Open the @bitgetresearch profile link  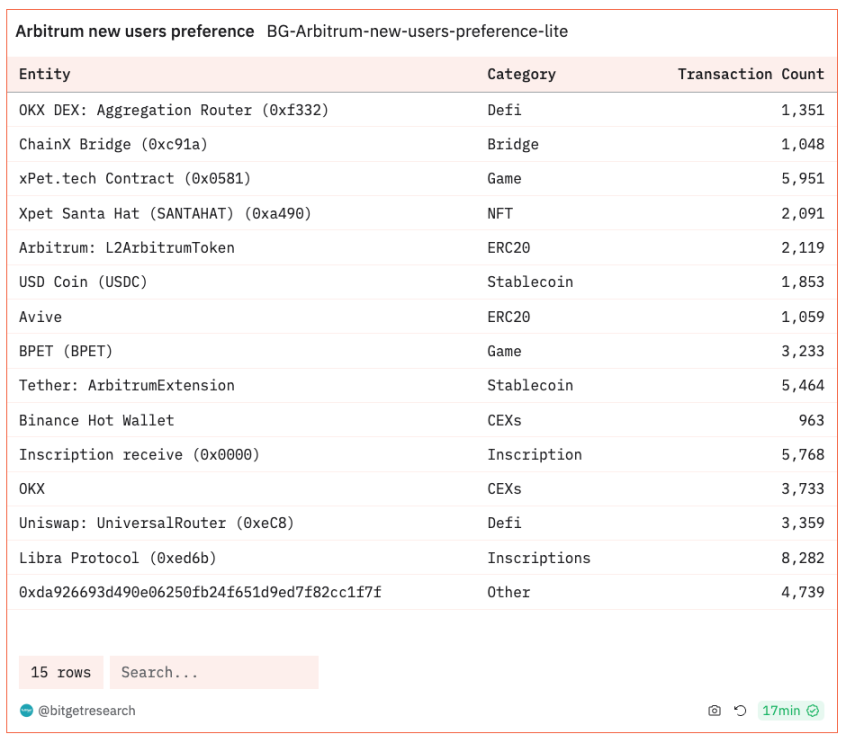pyautogui.click(x=86, y=711)
